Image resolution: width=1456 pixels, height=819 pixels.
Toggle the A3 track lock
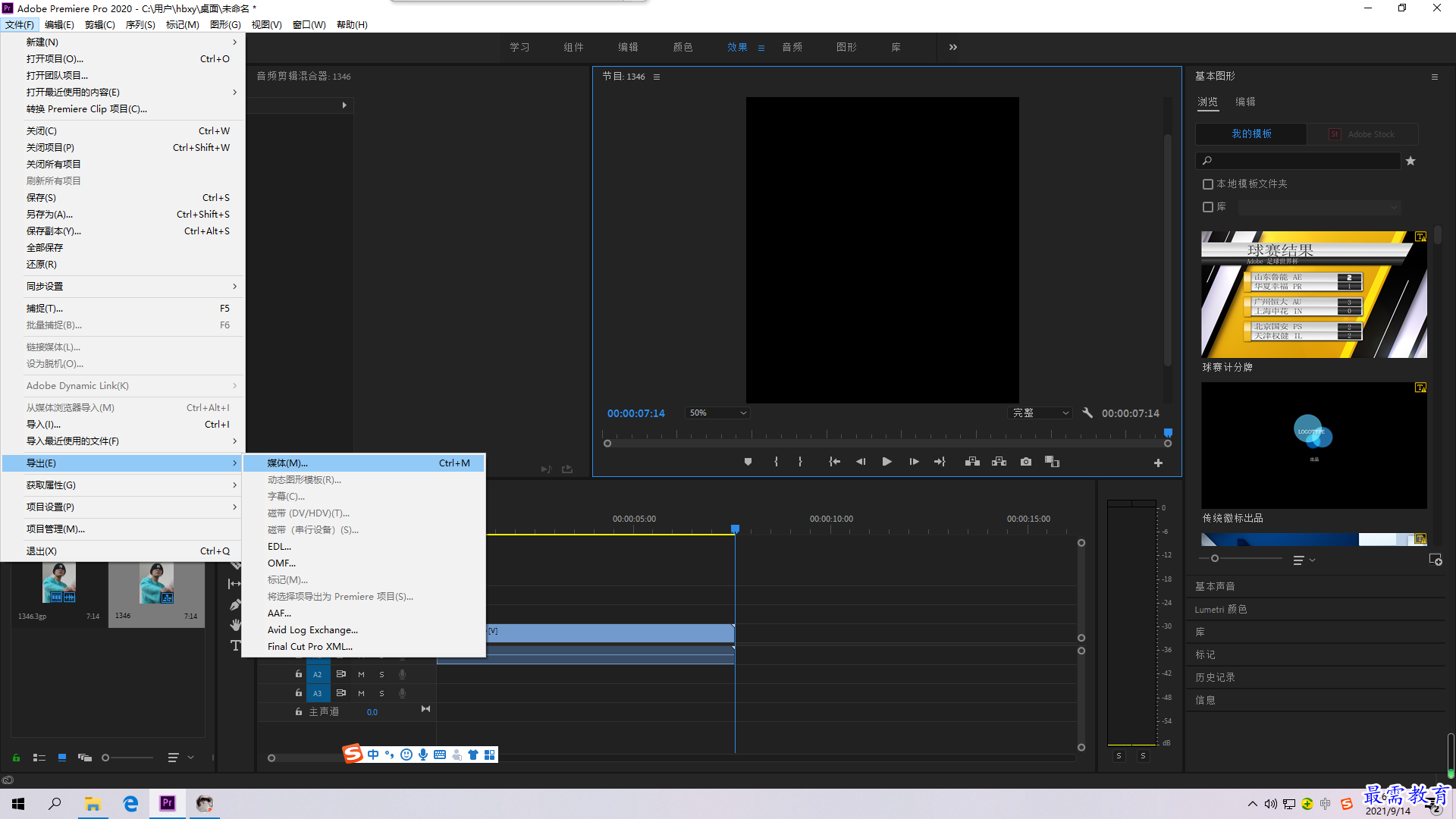[298, 692]
